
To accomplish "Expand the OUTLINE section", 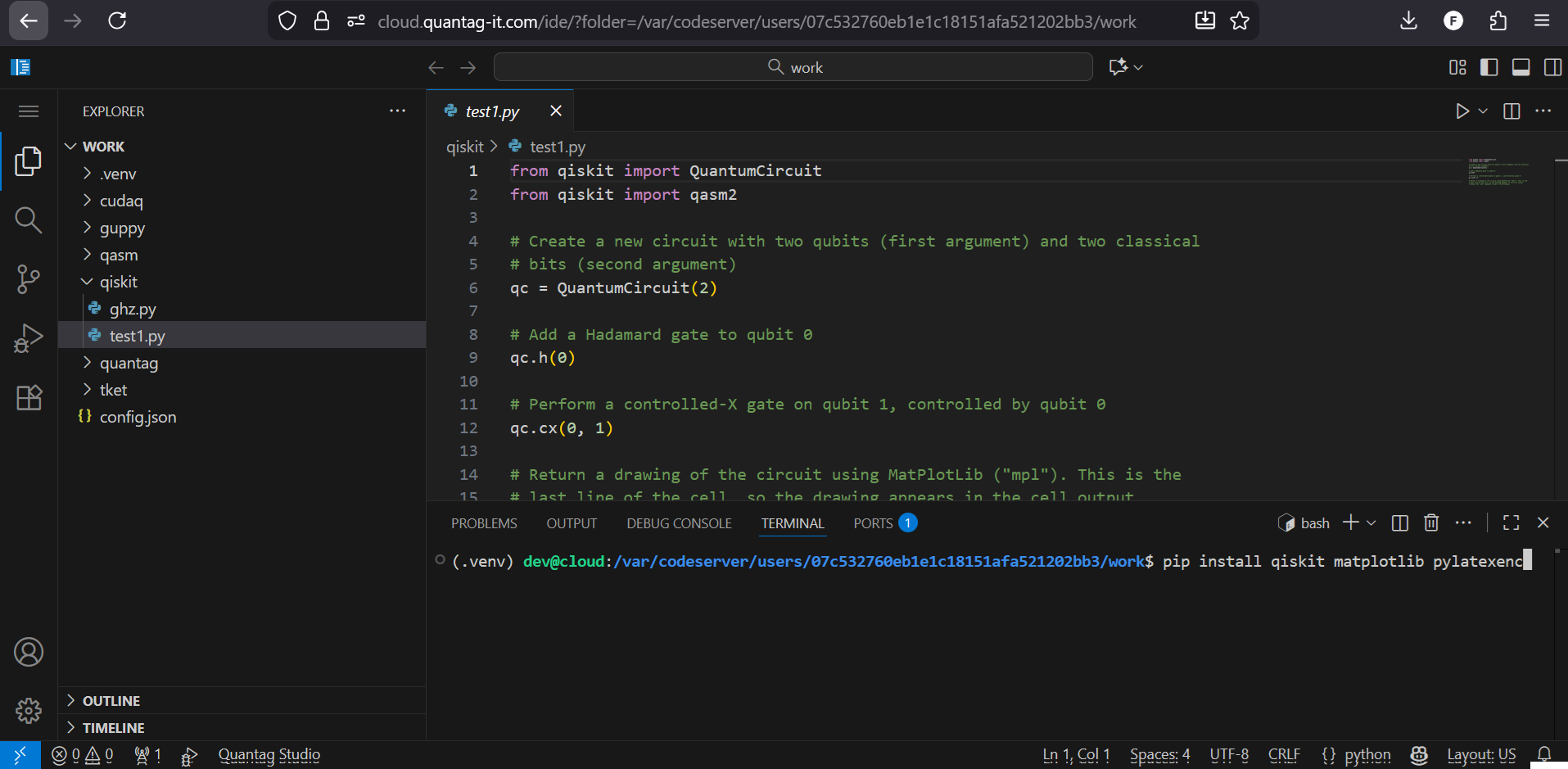I will tap(111, 701).
